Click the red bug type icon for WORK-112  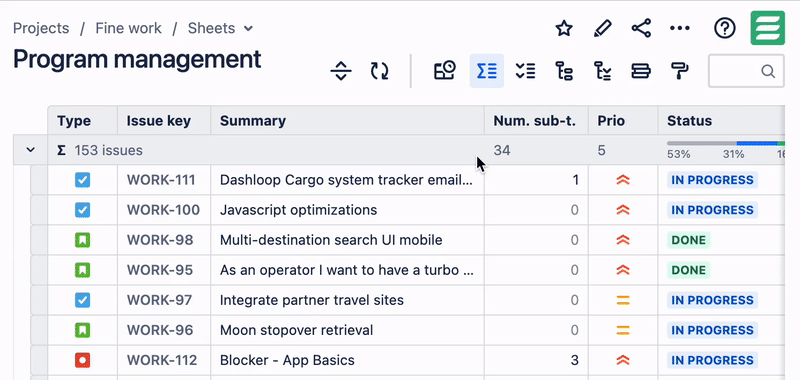83,361
